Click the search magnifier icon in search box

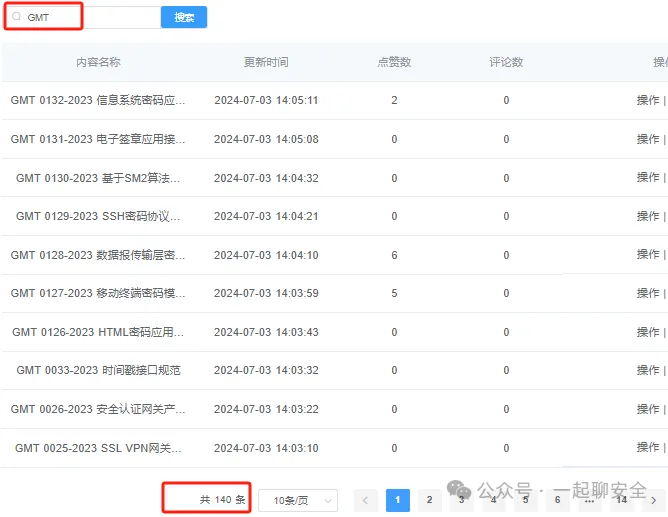pos(16,17)
